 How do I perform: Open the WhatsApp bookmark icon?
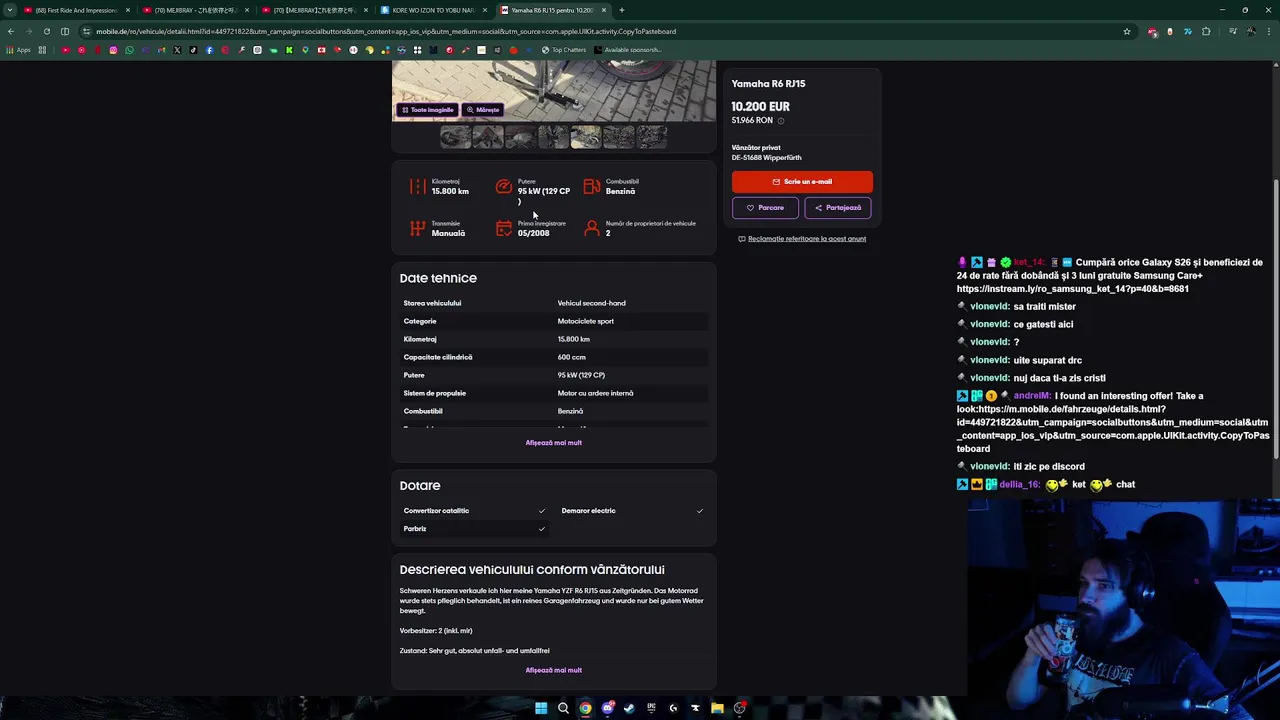coord(129,50)
